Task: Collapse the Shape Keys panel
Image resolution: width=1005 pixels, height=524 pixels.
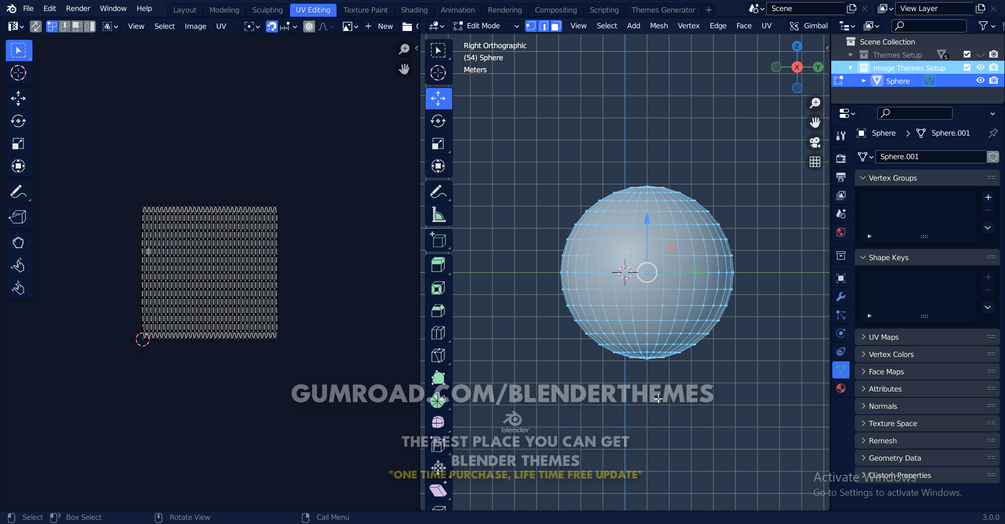Action: pyautogui.click(x=927, y=257)
